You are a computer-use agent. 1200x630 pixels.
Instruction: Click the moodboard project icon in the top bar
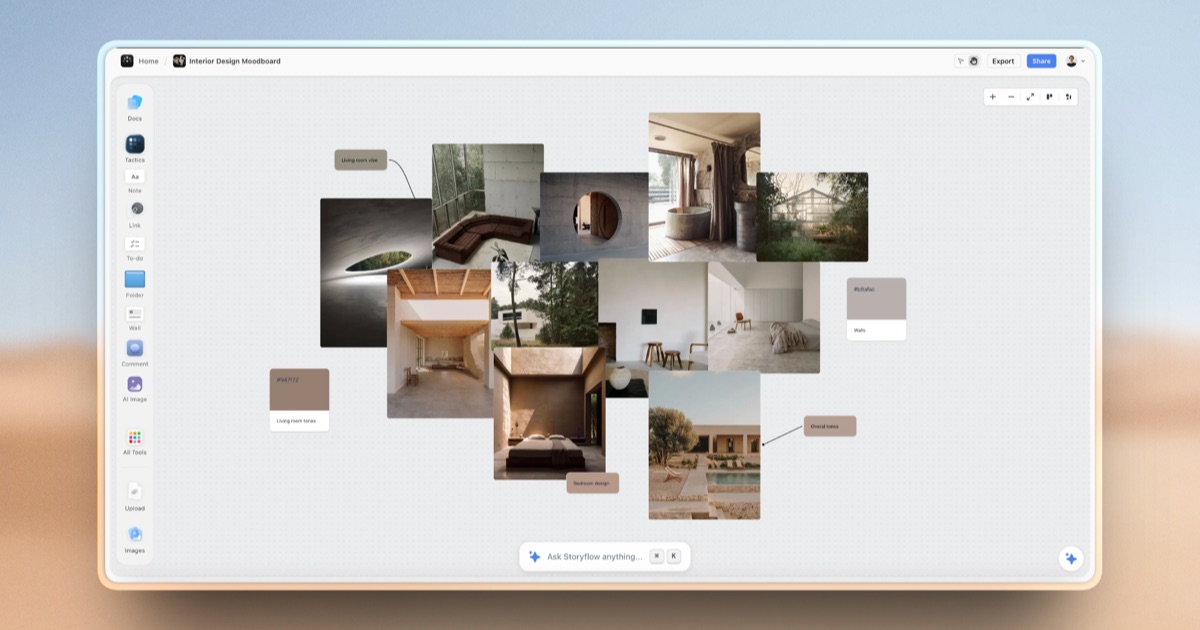[x=179, y=61]
